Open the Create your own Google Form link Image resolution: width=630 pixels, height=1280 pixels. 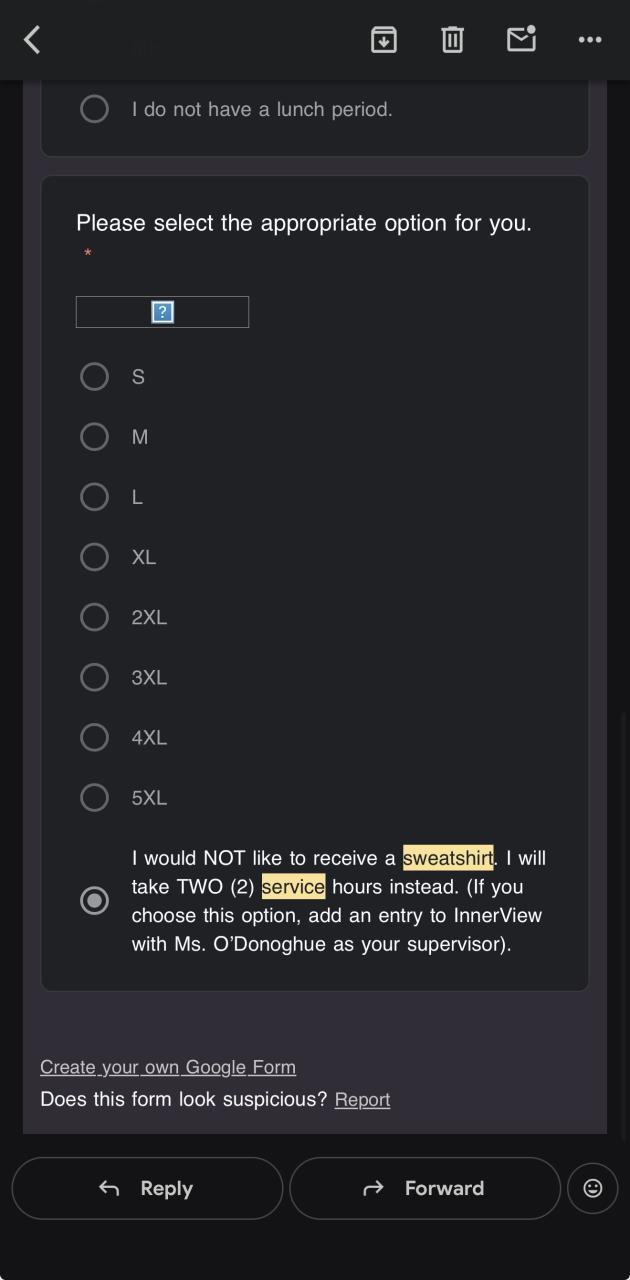click(168, 1067)
